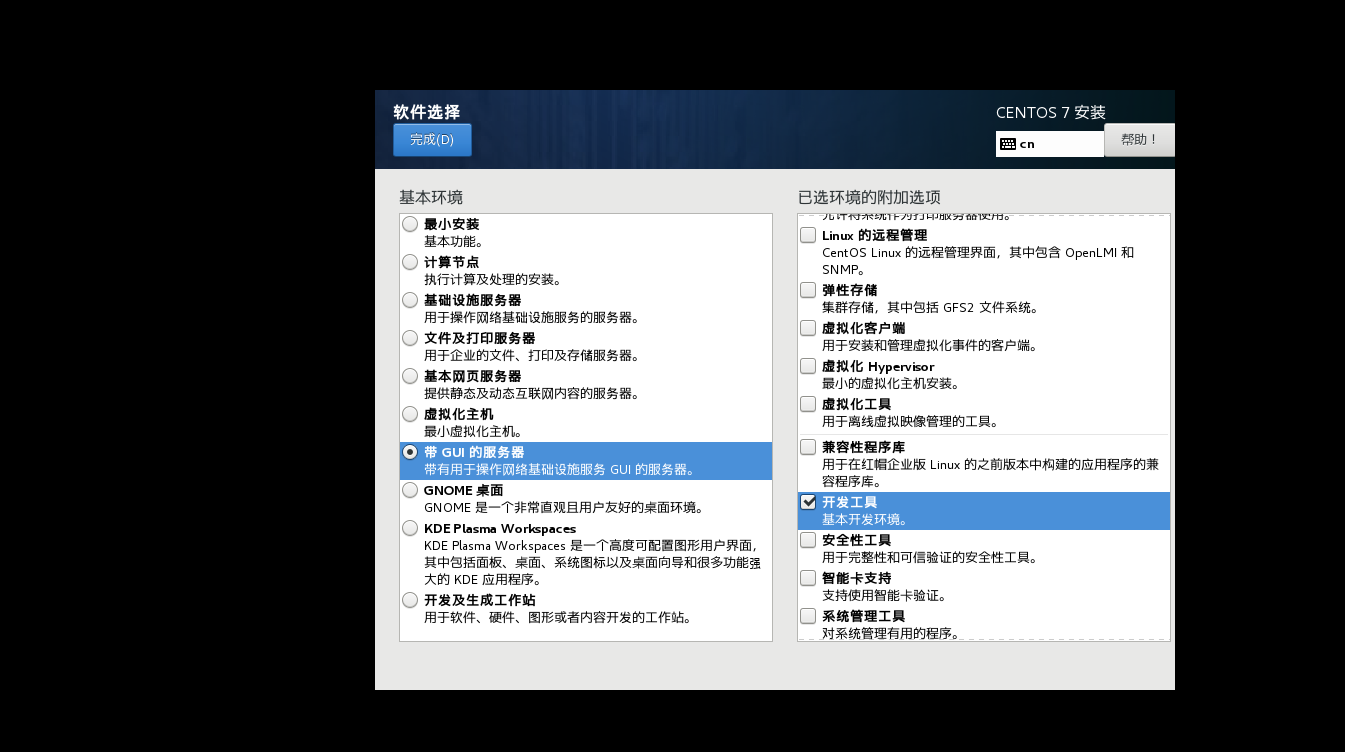Uncheck the 开发工具 checkbox

click(808, 502)
